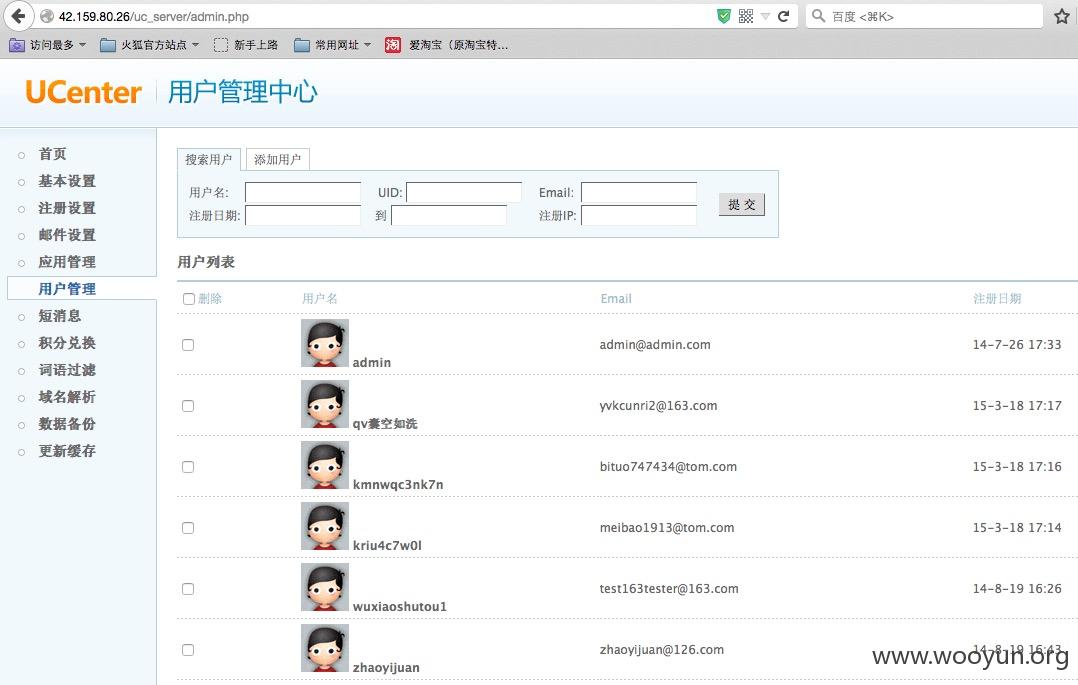Open address bar dropdown arrow
Screen dimensions: 1078x685
click(x=764, y=17)
